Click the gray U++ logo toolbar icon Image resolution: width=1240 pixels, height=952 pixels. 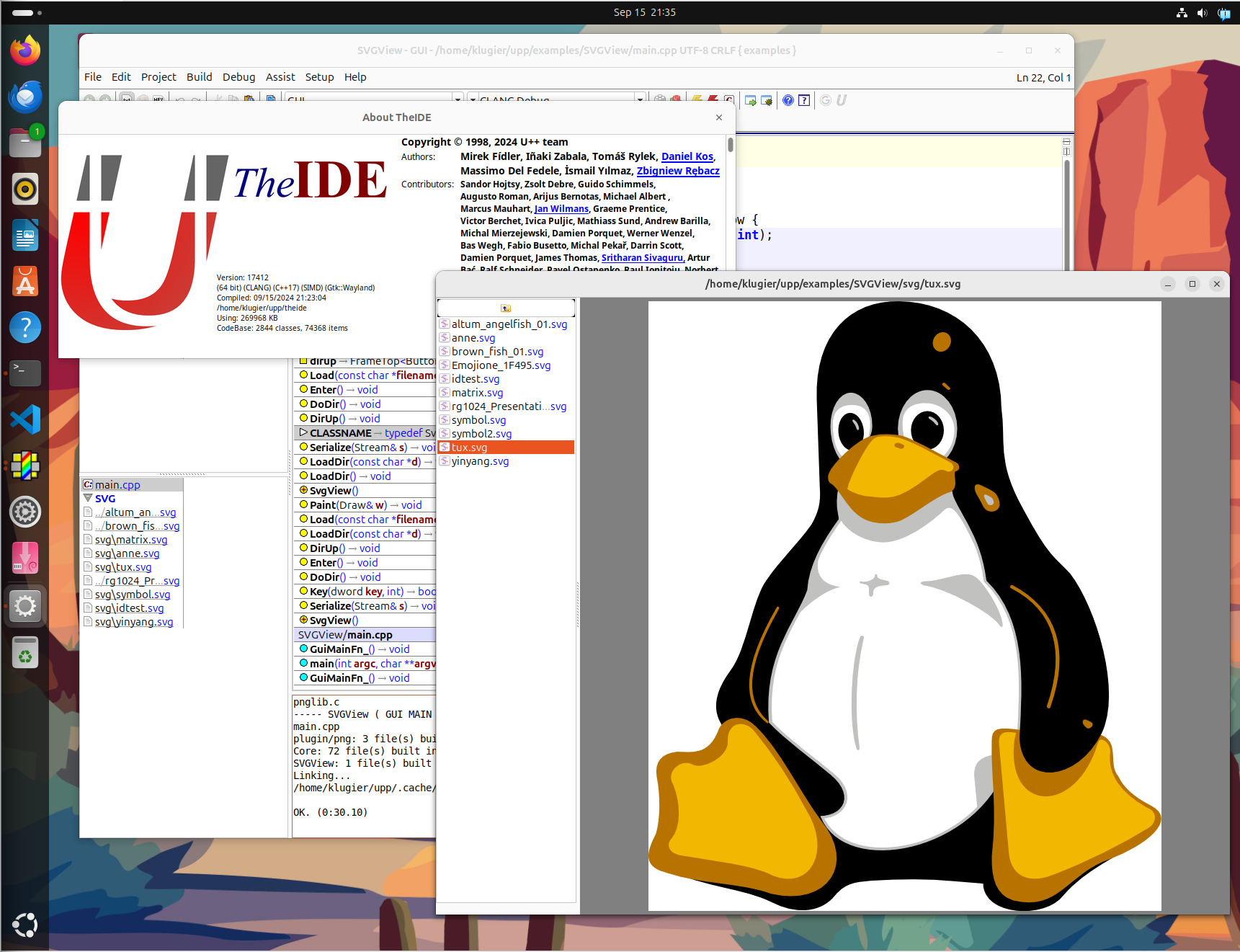pos(841,101)
